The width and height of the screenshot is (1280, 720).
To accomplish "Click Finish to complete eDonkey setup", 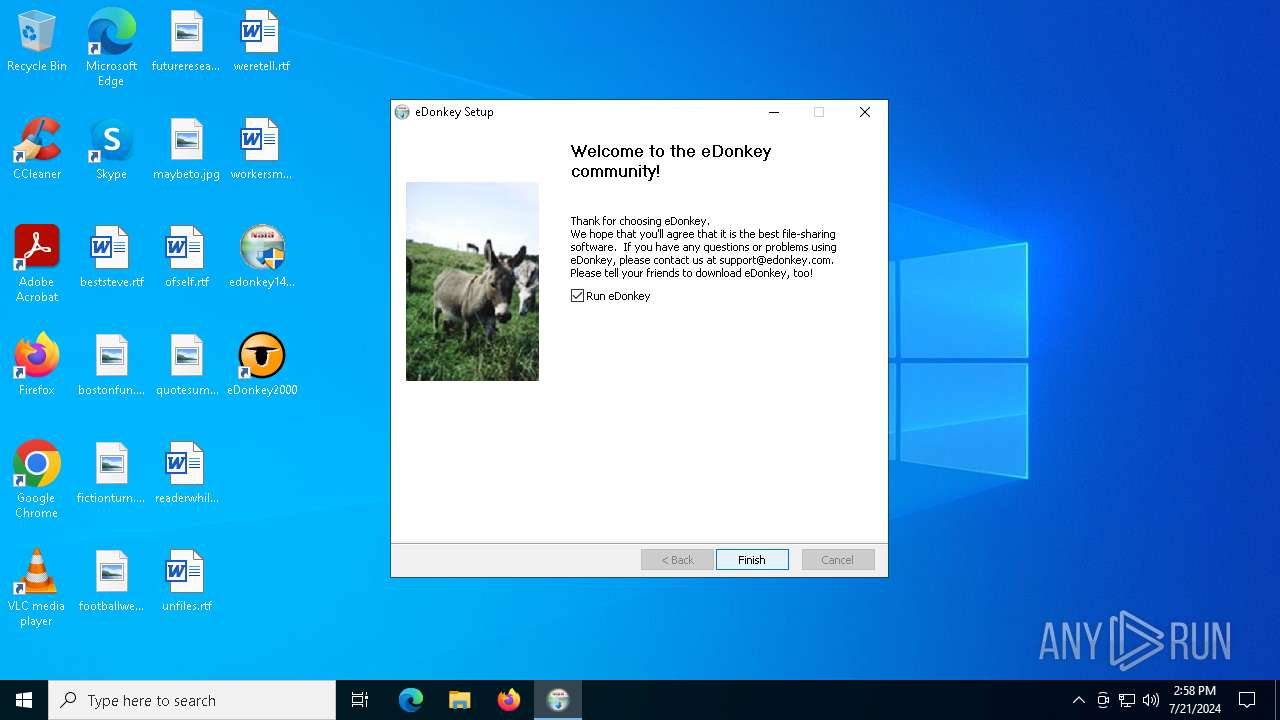I will (x=752, y=560).
